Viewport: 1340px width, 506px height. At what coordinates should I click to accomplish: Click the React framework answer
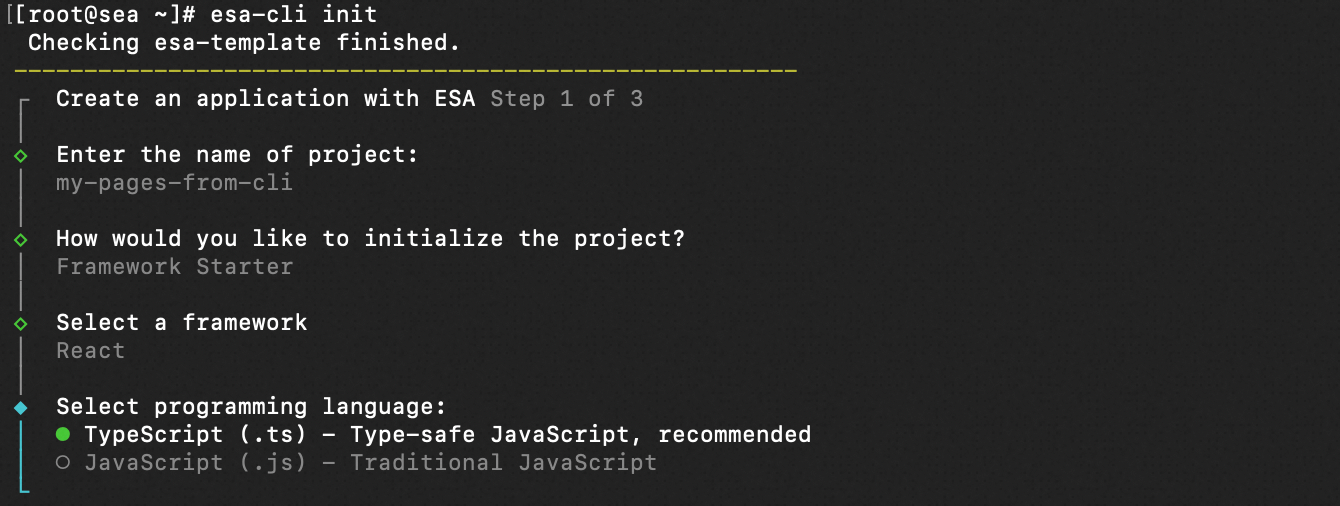coord(90,351)
